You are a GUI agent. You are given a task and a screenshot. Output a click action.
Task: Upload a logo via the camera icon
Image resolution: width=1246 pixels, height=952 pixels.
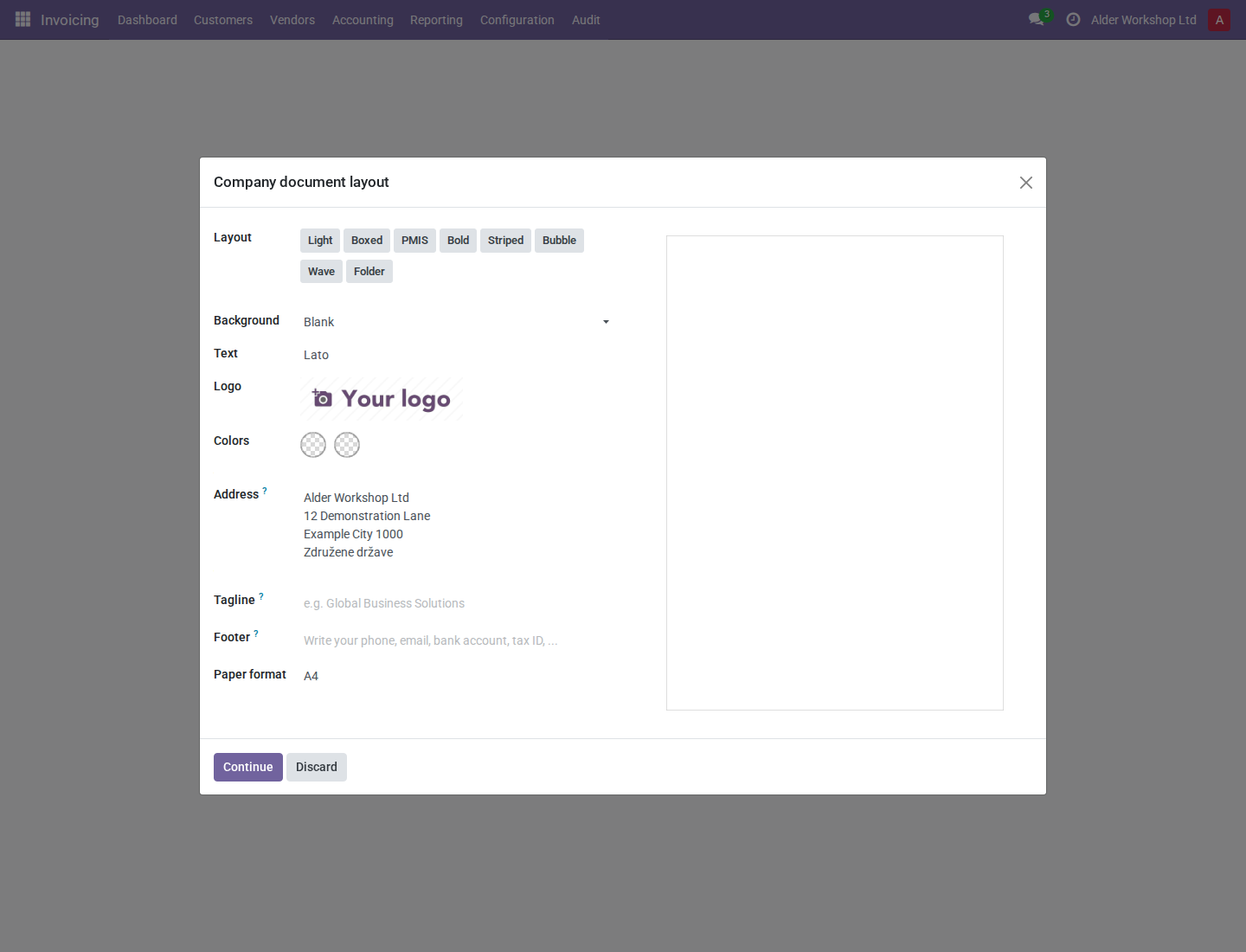[322, 398]
